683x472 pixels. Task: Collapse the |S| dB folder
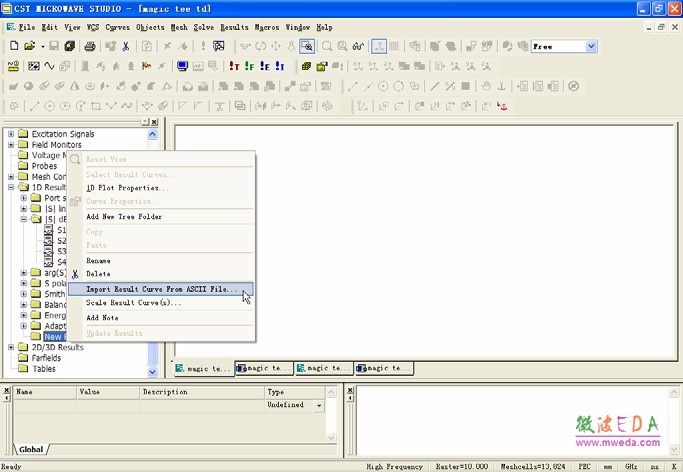24,219
